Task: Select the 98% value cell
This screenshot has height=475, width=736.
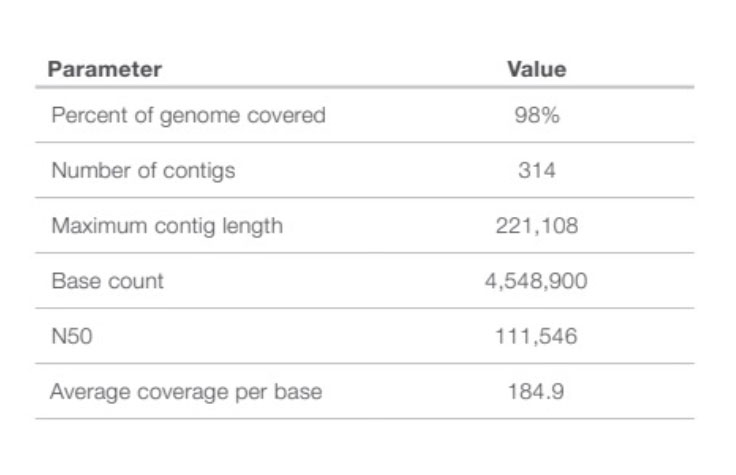Action: (536, 115)
